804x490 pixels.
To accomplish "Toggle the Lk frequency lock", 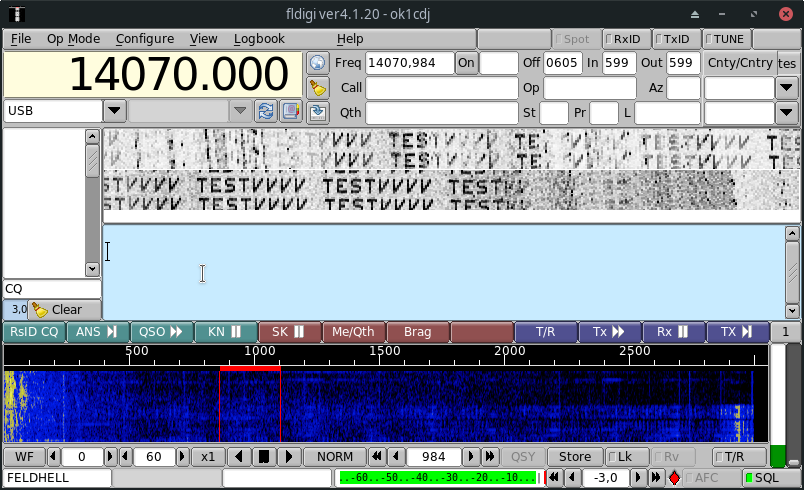I will click(627, 457).
